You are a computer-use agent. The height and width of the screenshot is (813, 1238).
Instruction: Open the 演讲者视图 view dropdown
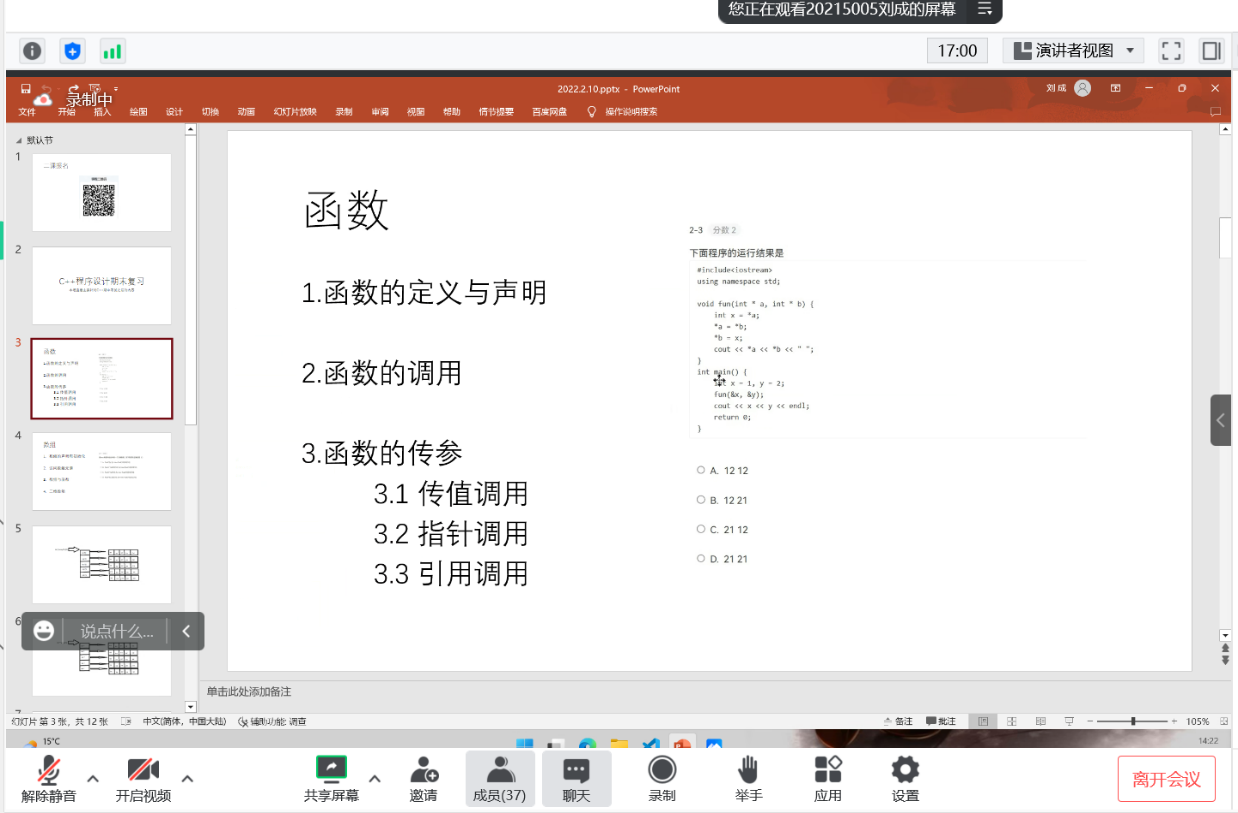click(x=1073, y=51)
